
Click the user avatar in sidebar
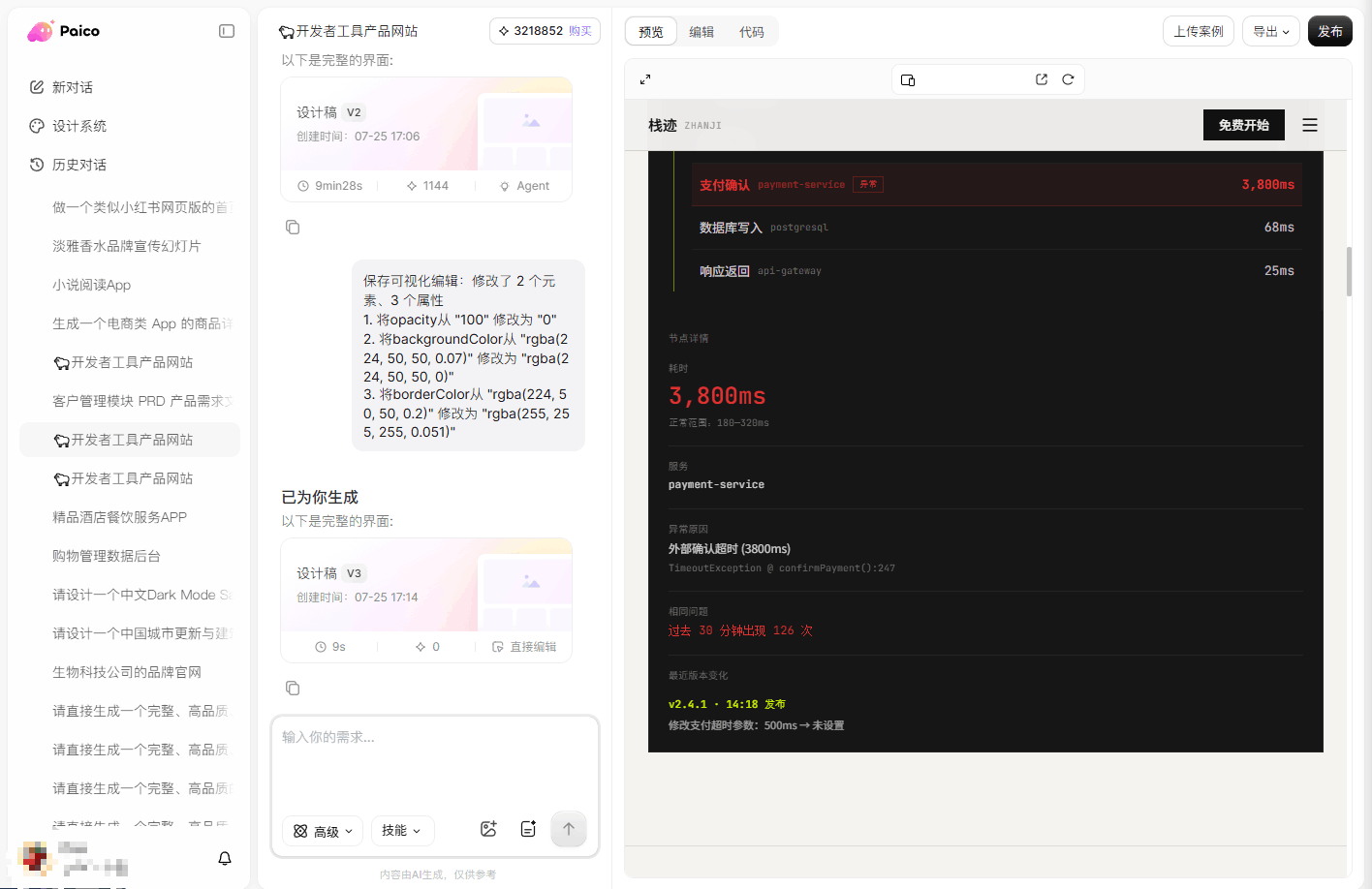(x=36, y=858)
